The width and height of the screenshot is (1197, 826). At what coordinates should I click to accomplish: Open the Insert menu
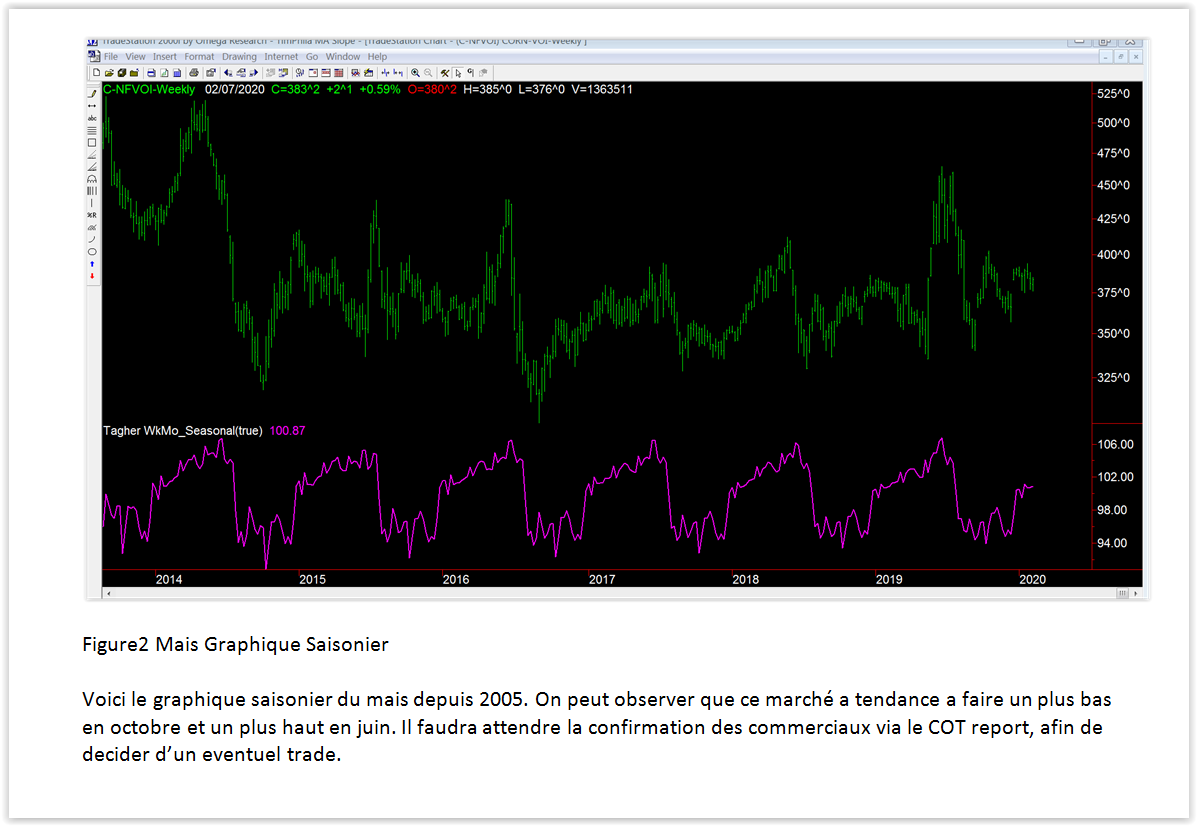point(164,57)
